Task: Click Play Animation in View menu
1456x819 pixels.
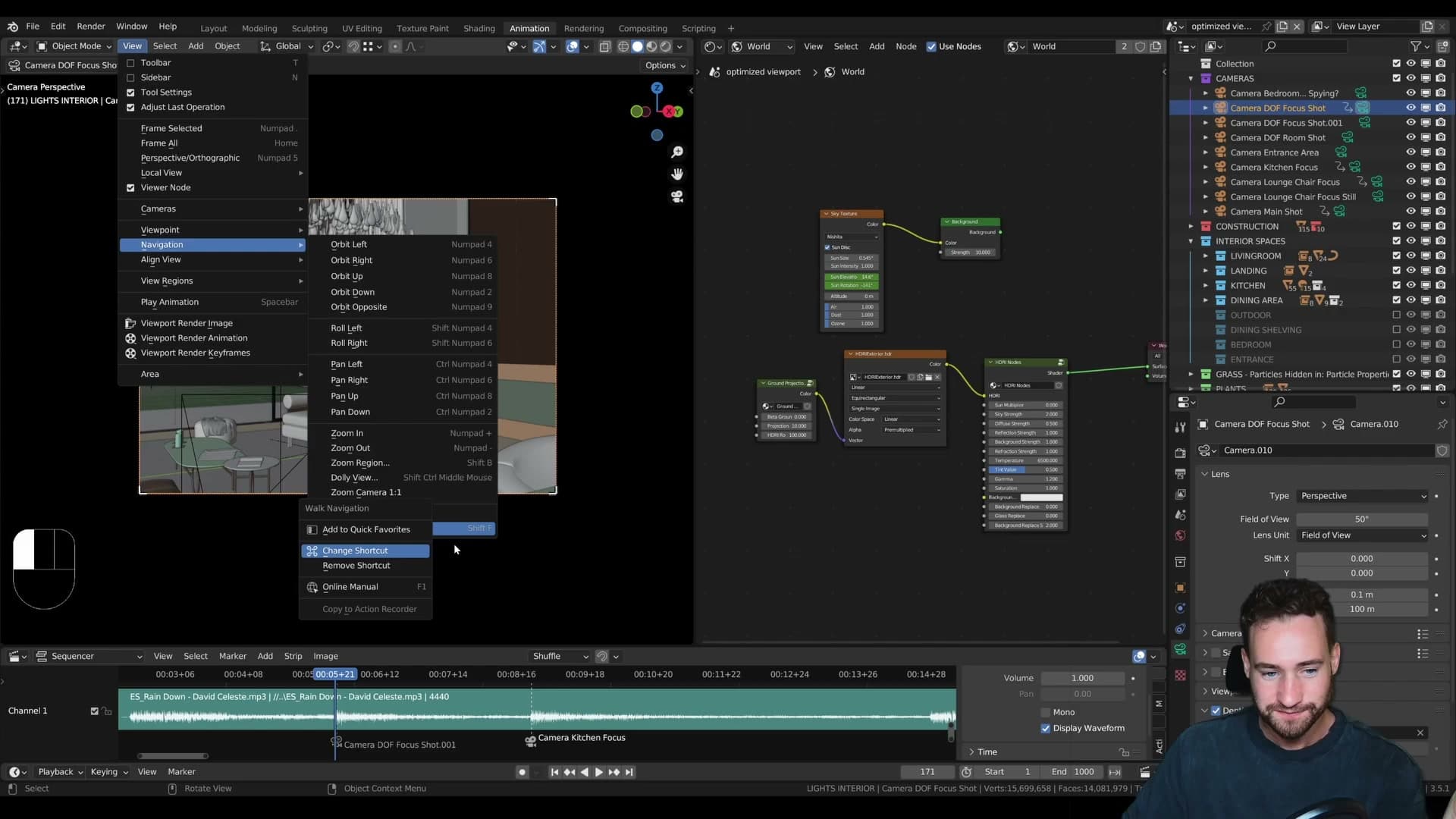Action: click(x=213, y=302)
